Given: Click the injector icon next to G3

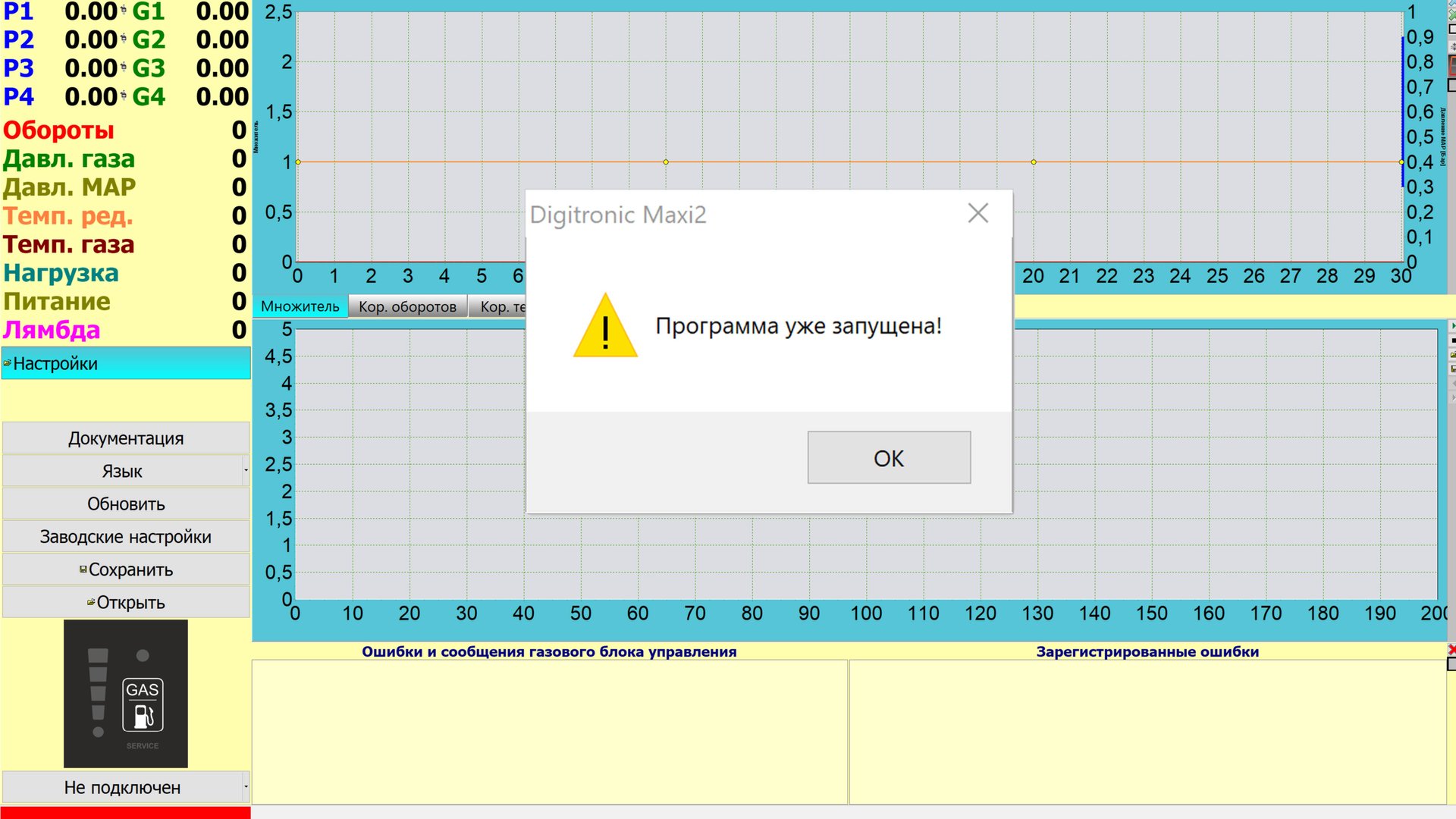Looking at the screenshot, I should pyautogui.click(x=124, y=68).
